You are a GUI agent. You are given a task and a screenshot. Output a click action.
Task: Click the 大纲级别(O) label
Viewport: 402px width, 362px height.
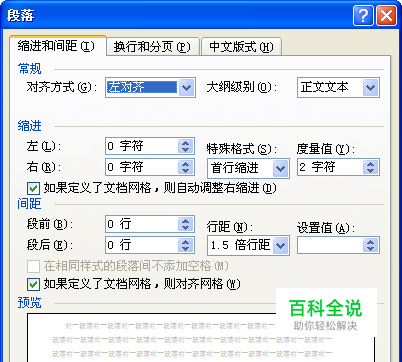coord(242,87)
